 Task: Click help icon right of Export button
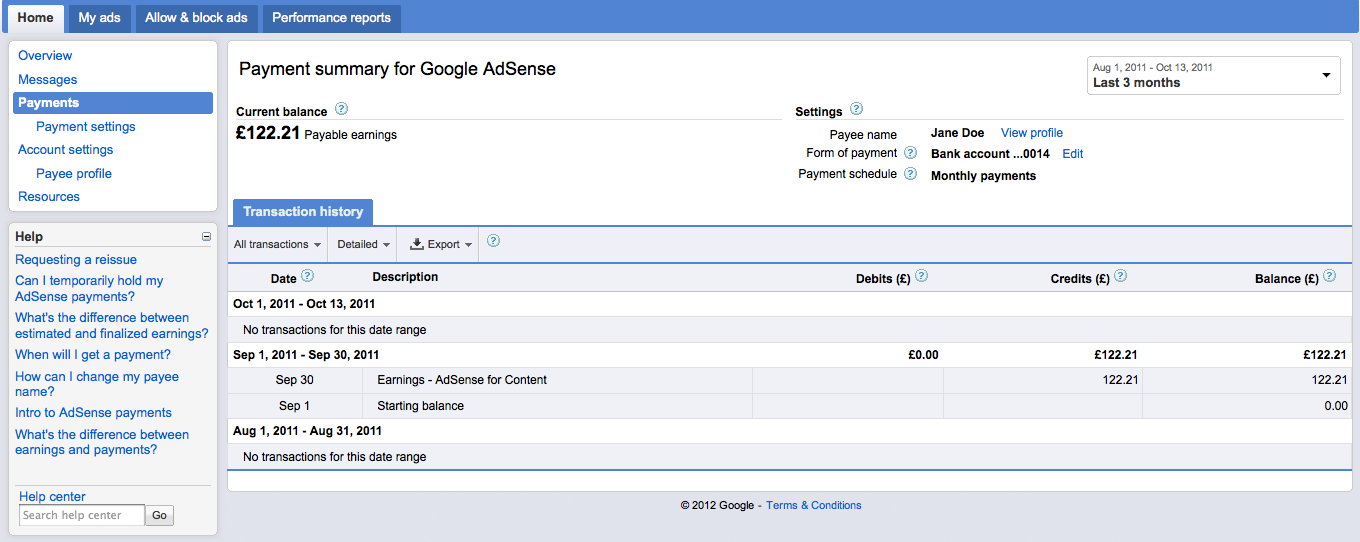[x=493, y=242]
